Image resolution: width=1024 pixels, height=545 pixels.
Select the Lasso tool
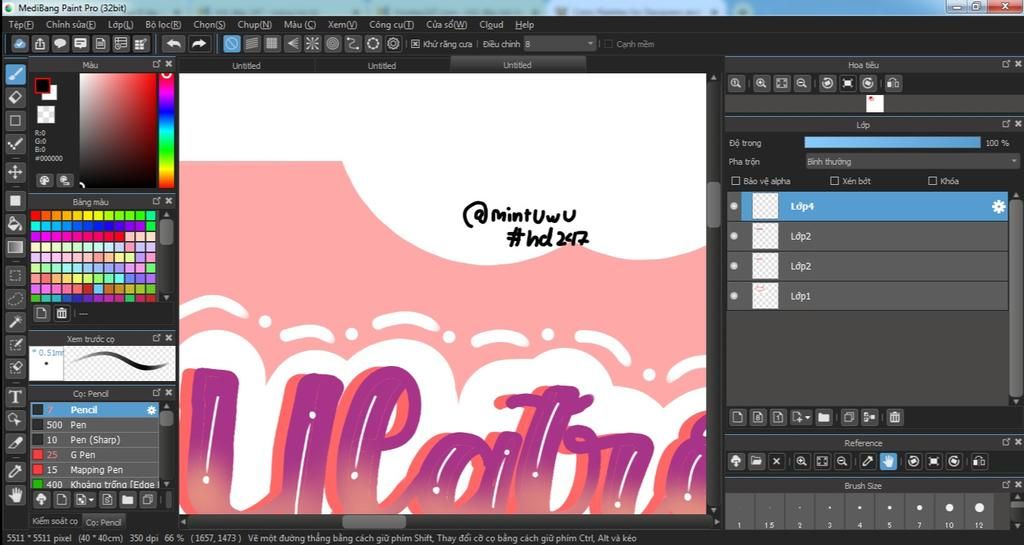(16, 299)
